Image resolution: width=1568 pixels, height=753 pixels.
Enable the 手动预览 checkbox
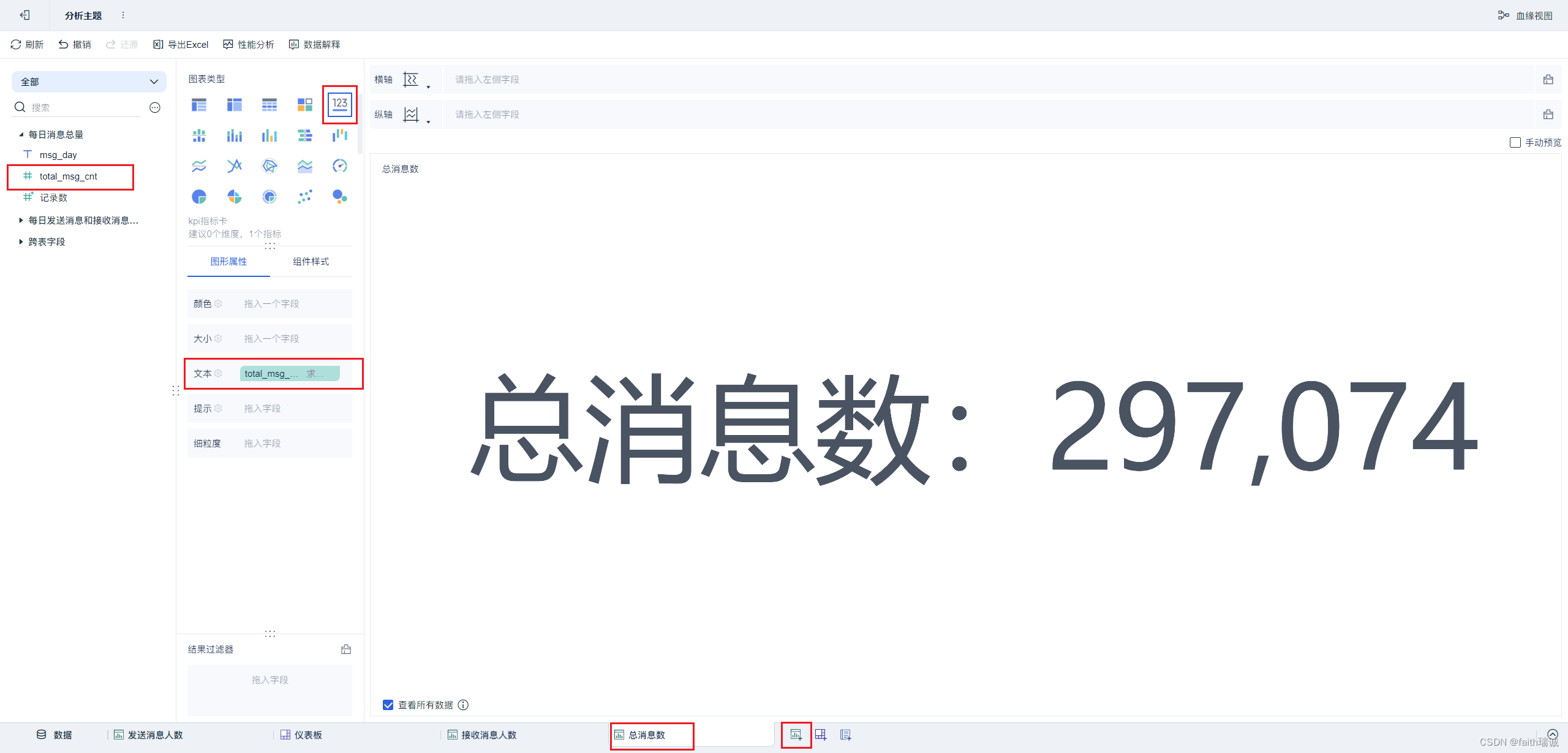(x=1515, y=143)
